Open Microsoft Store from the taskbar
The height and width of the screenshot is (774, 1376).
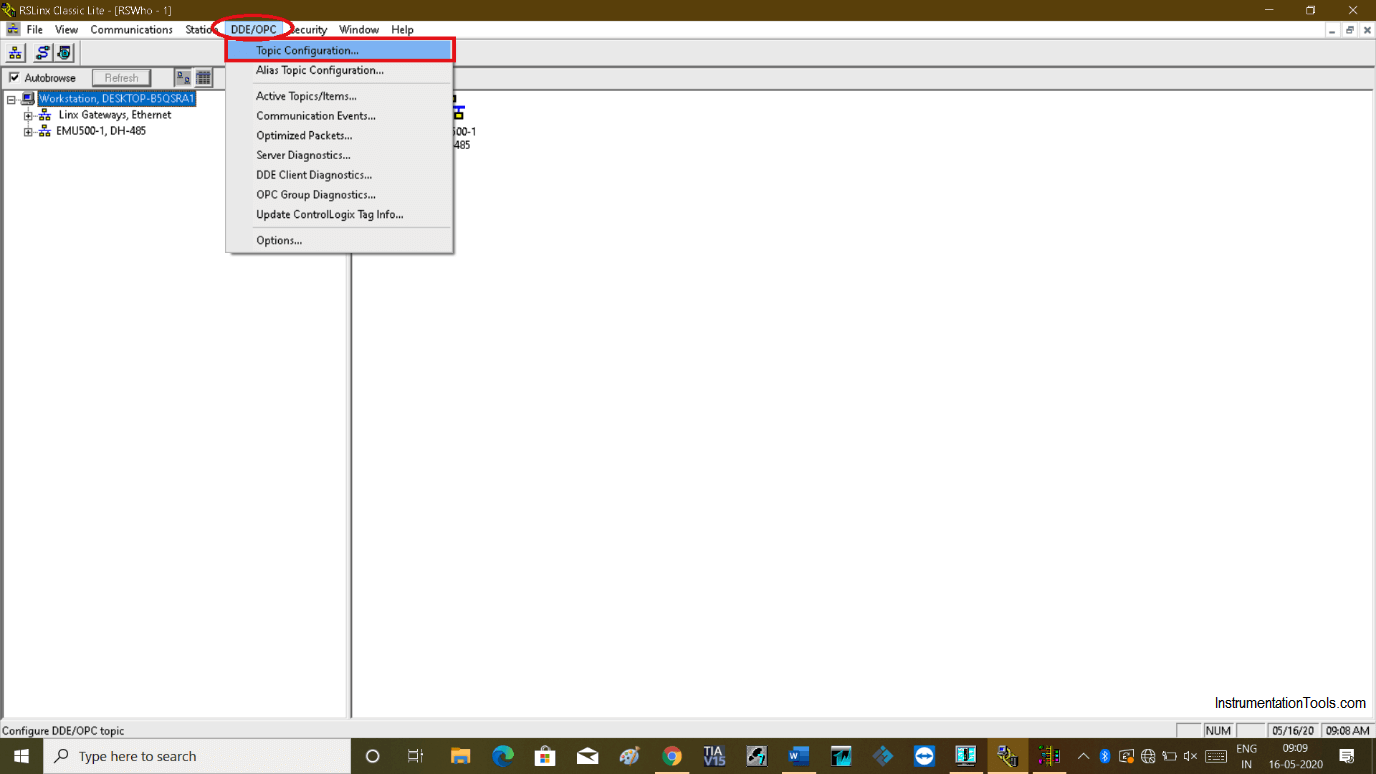pos(545,756)
